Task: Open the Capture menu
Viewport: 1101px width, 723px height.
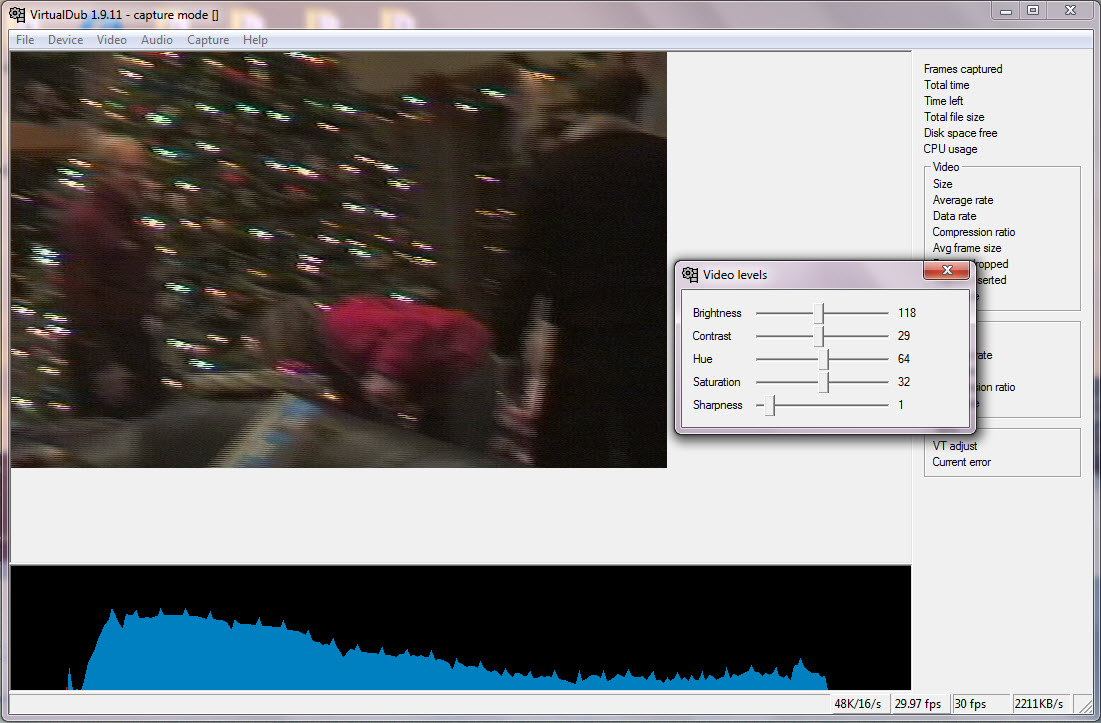Action: [x=208, y=40]
